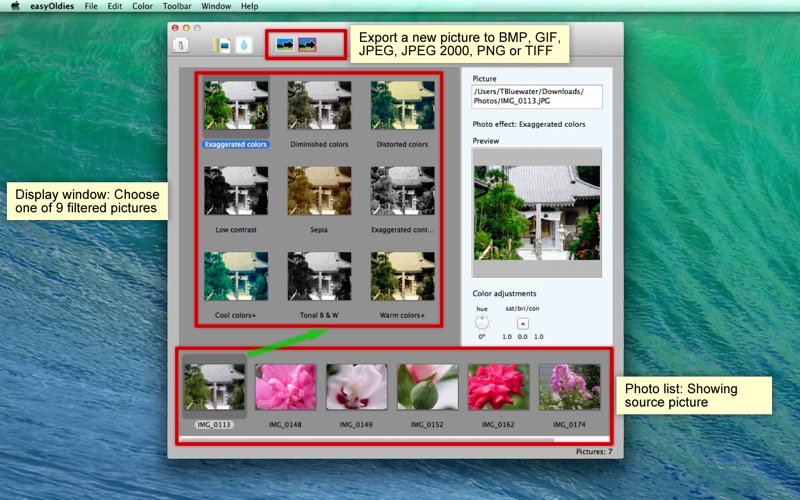
Task: Open the sat/bri/con adjustment popup button
Action: click(522, 323)
